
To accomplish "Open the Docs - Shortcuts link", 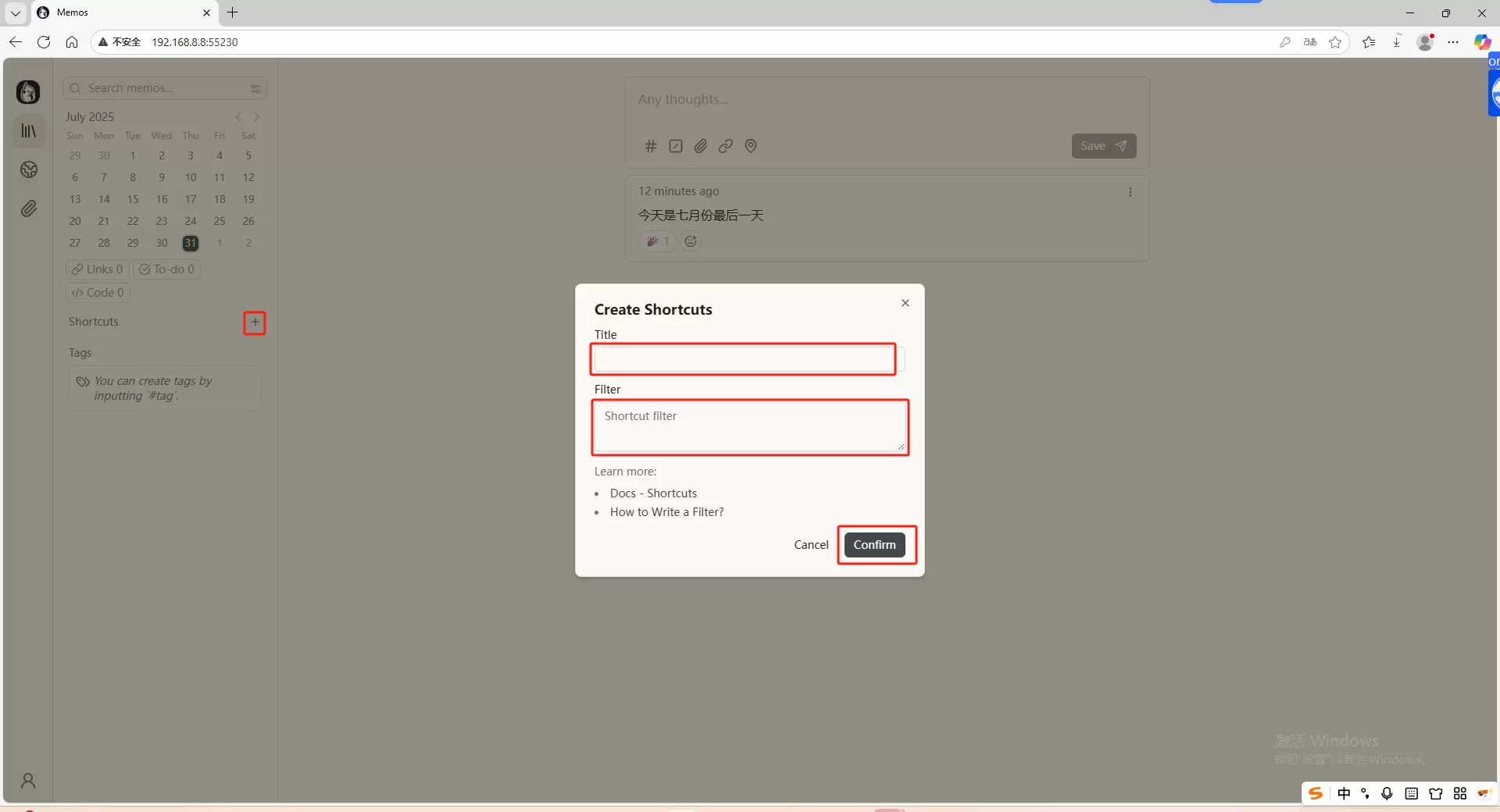I will pos(653,493).
